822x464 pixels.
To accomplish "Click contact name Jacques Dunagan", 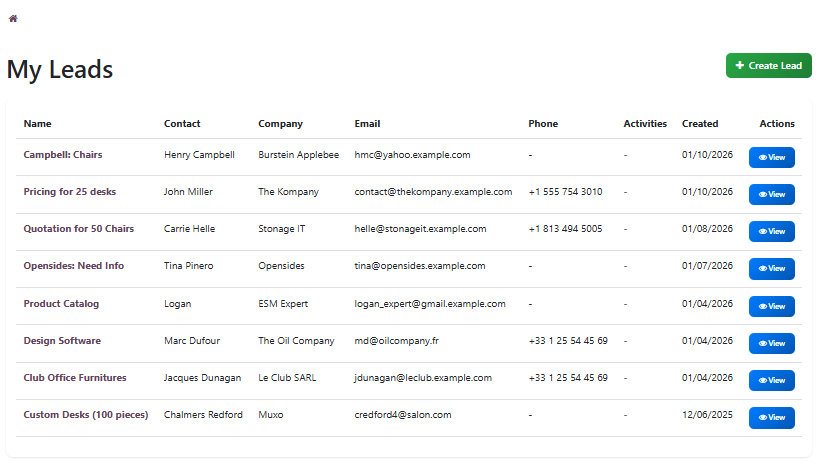I will (x=202, y=378).
